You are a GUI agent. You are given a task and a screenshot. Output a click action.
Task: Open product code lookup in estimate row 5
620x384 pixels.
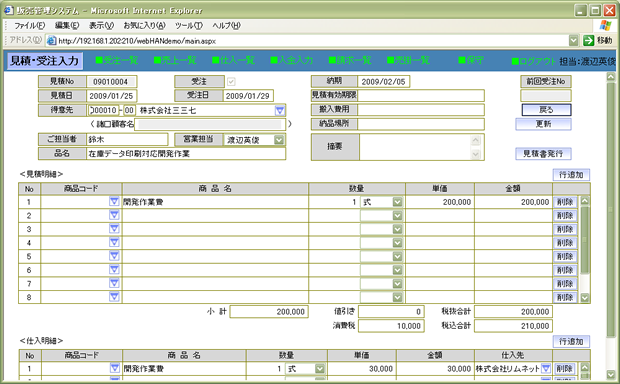(114, 256)
